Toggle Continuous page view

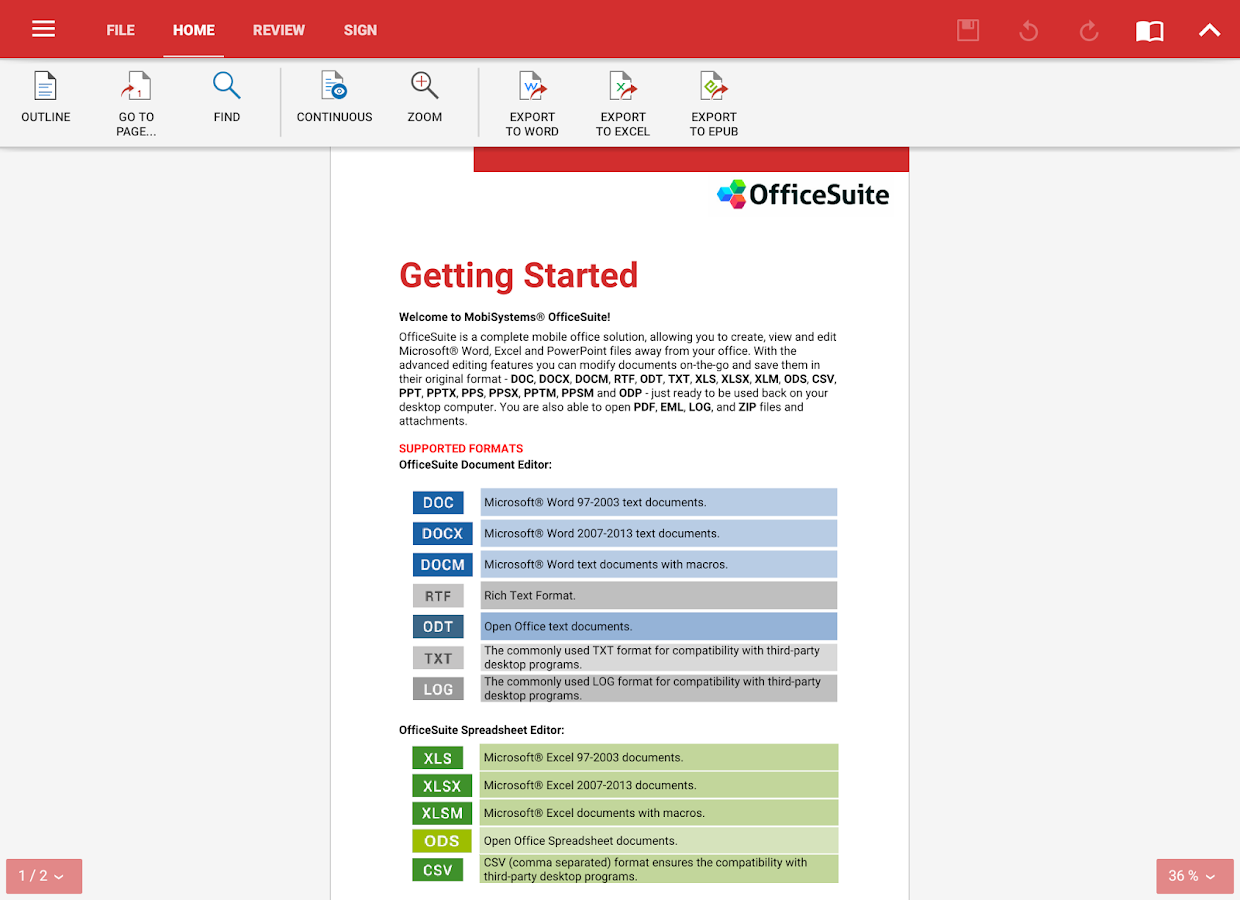[x=334, y=98]
